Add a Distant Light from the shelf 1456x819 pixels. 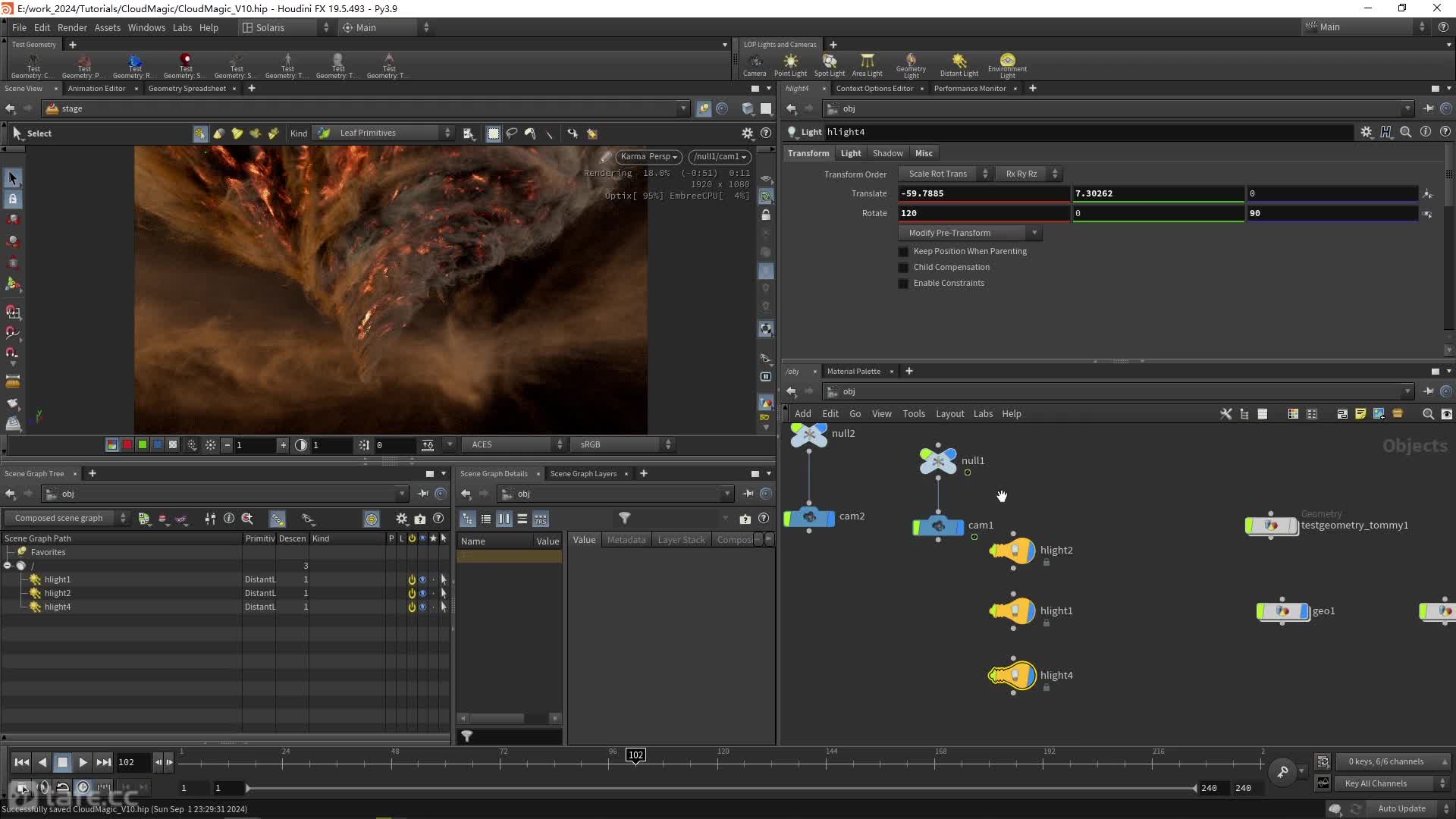coord(959,64)
